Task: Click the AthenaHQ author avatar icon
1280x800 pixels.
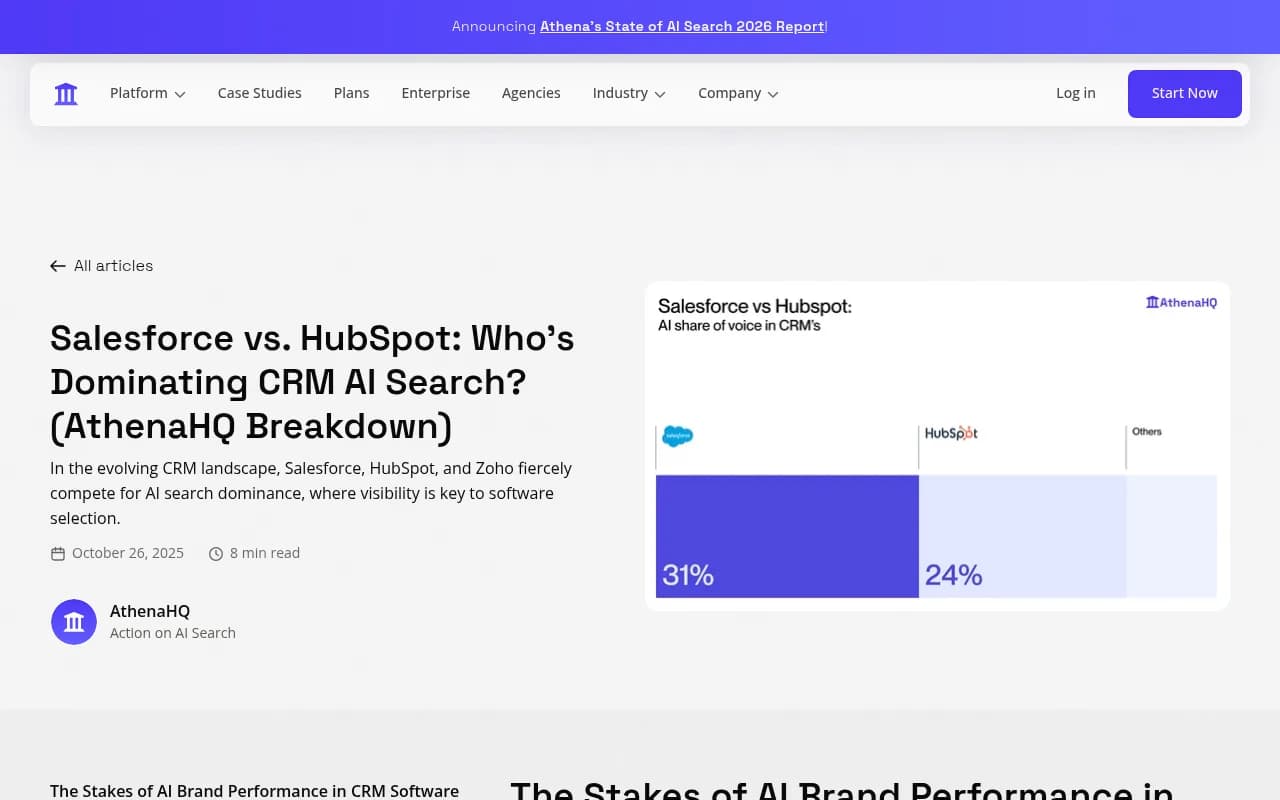Action: click(x=74, y=622)
